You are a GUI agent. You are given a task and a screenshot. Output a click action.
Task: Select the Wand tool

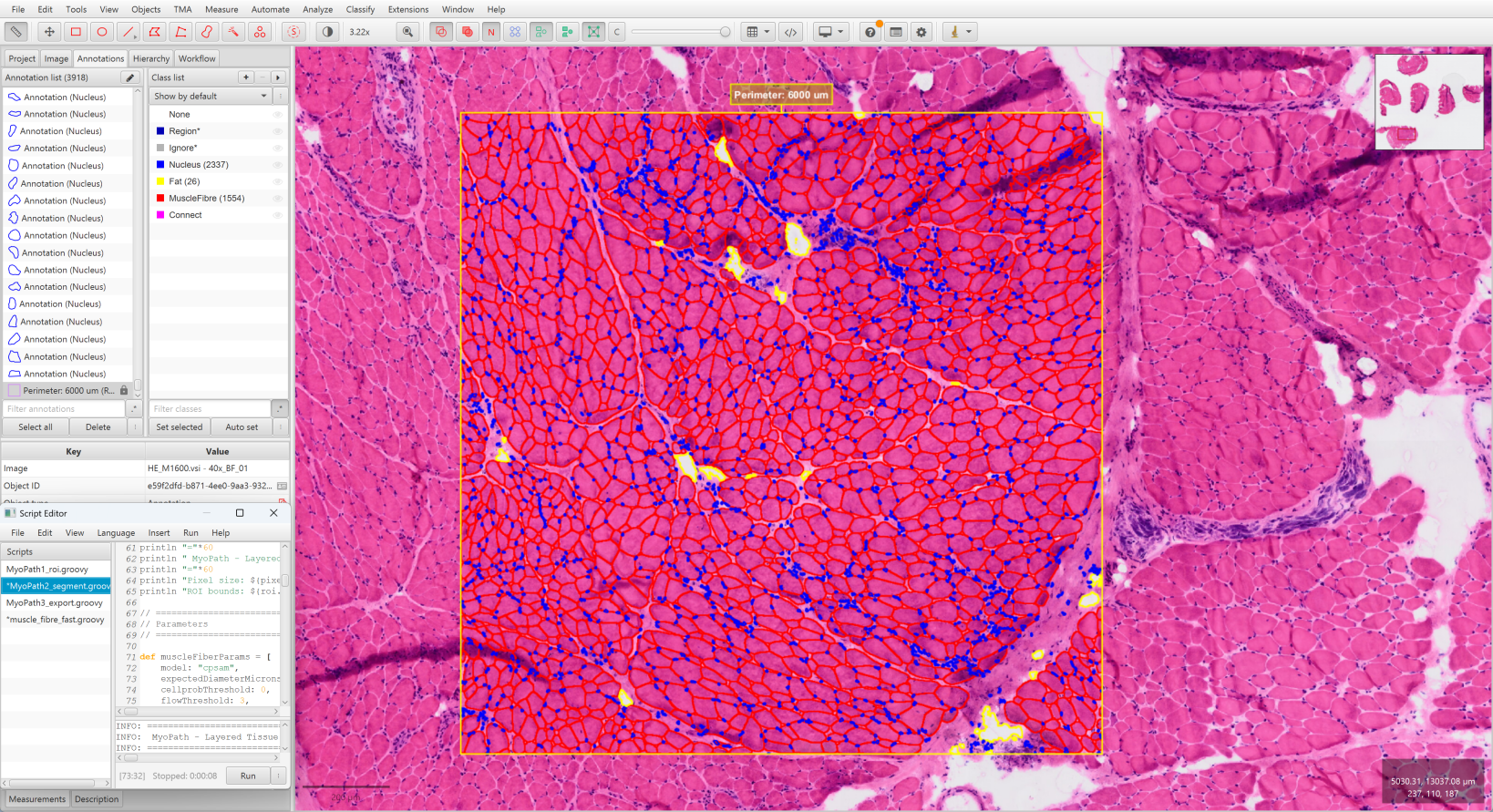tap(233, 32)
